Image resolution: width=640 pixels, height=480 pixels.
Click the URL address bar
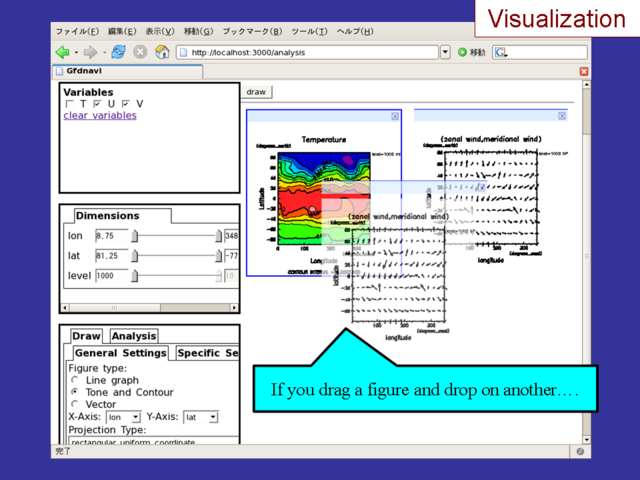pos(307,52)
